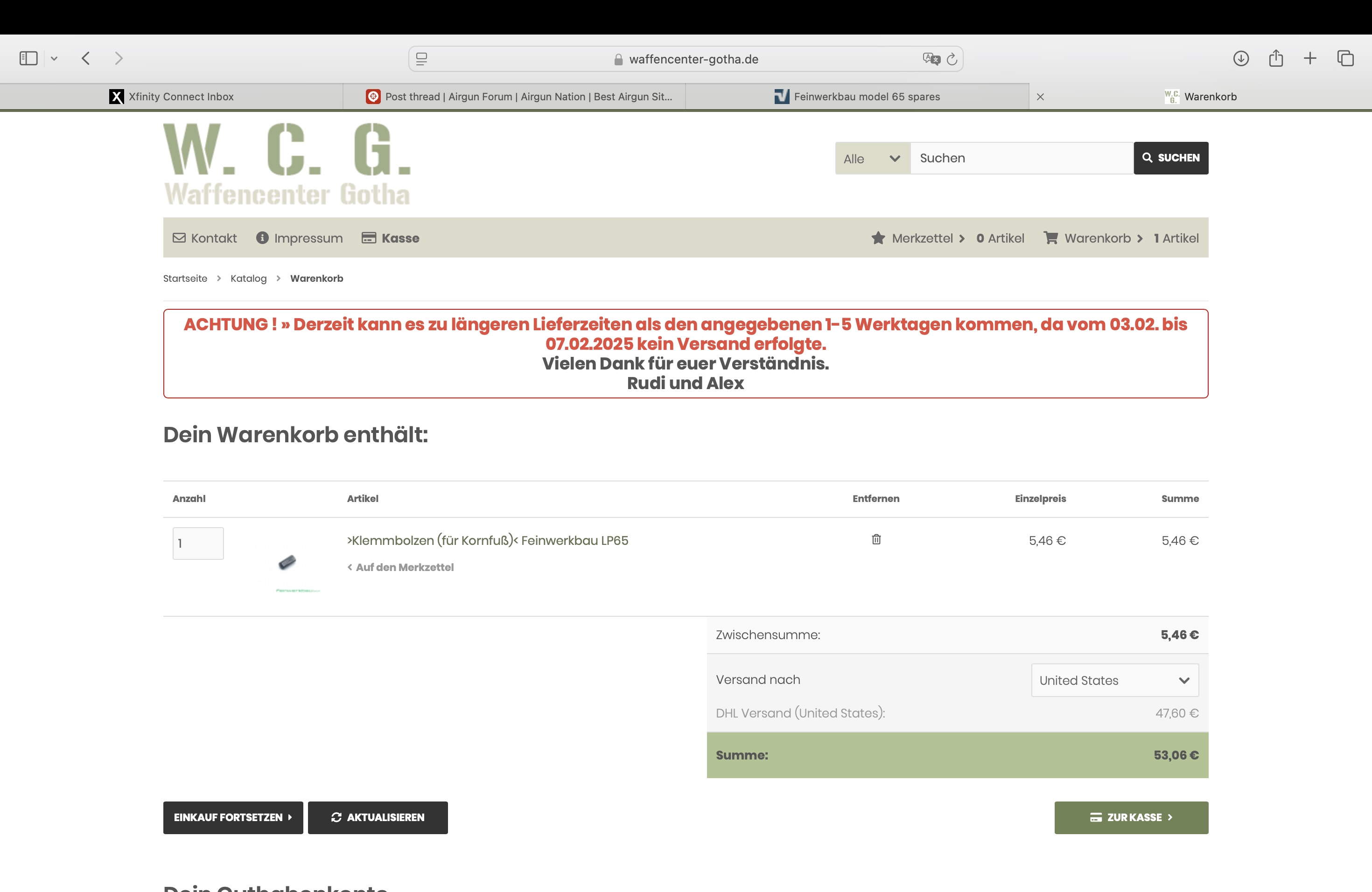The width and height of the screenshot is (1372, 892).
Task: Click Warenkorb breadcrumb
Action: tap(316, 279)
